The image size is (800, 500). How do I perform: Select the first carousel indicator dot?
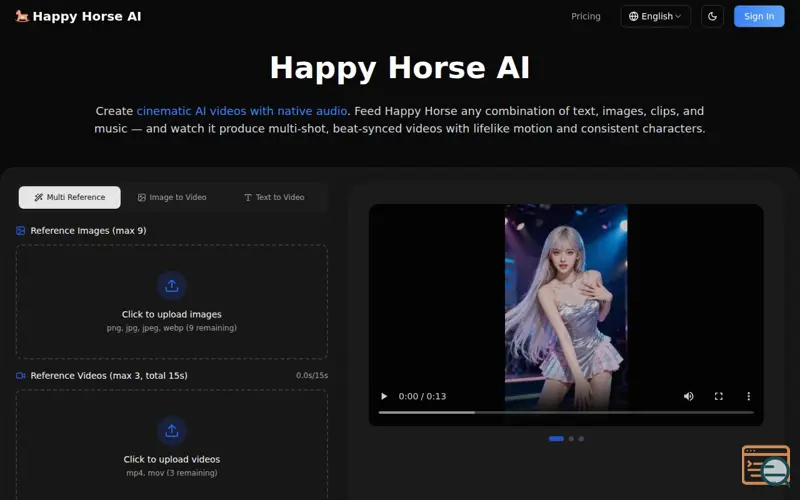[556, 439]
